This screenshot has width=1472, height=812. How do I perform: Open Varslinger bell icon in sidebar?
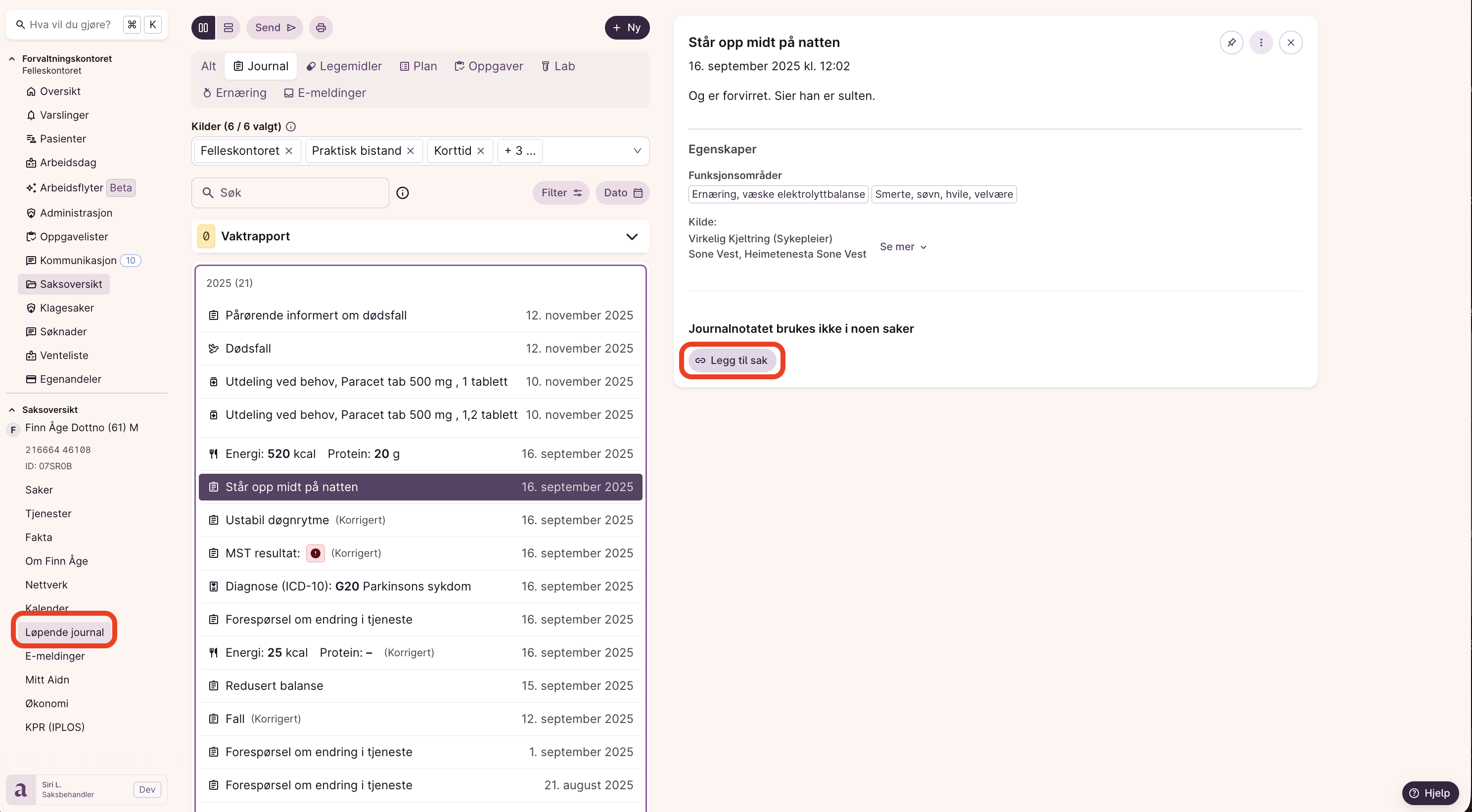click(x=32, y=115)
